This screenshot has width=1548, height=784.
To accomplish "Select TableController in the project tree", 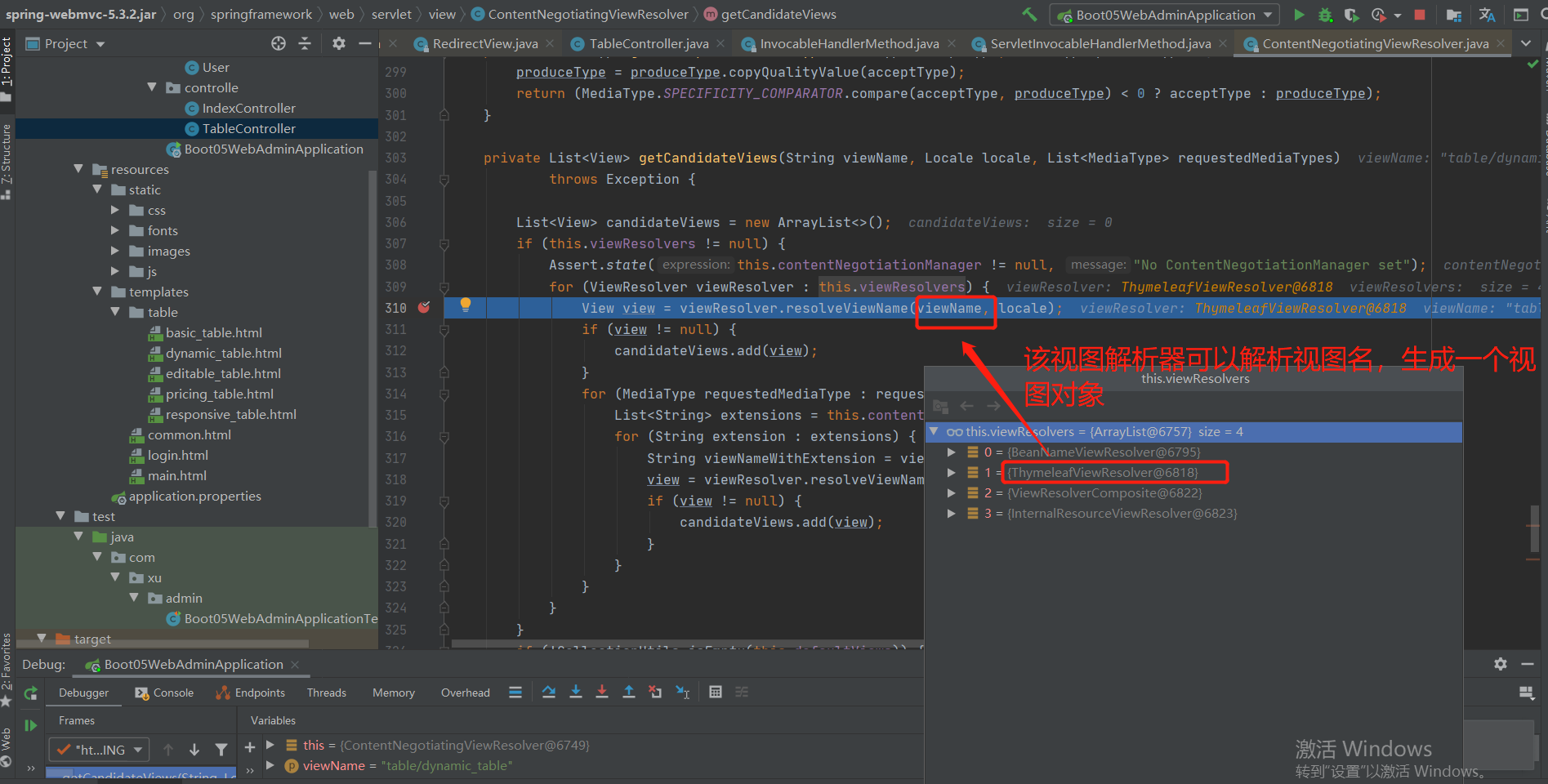I will point(249,128).
